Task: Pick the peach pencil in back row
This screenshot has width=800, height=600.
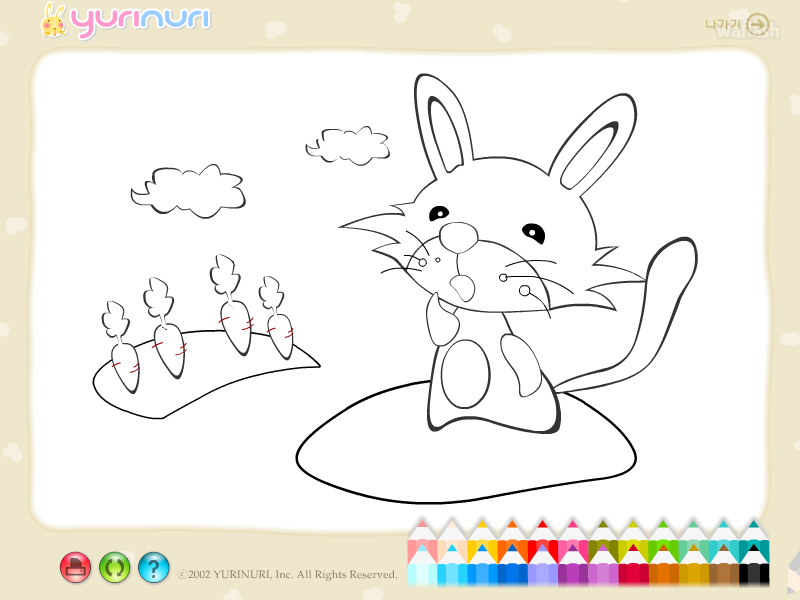Action: [452, 541]
